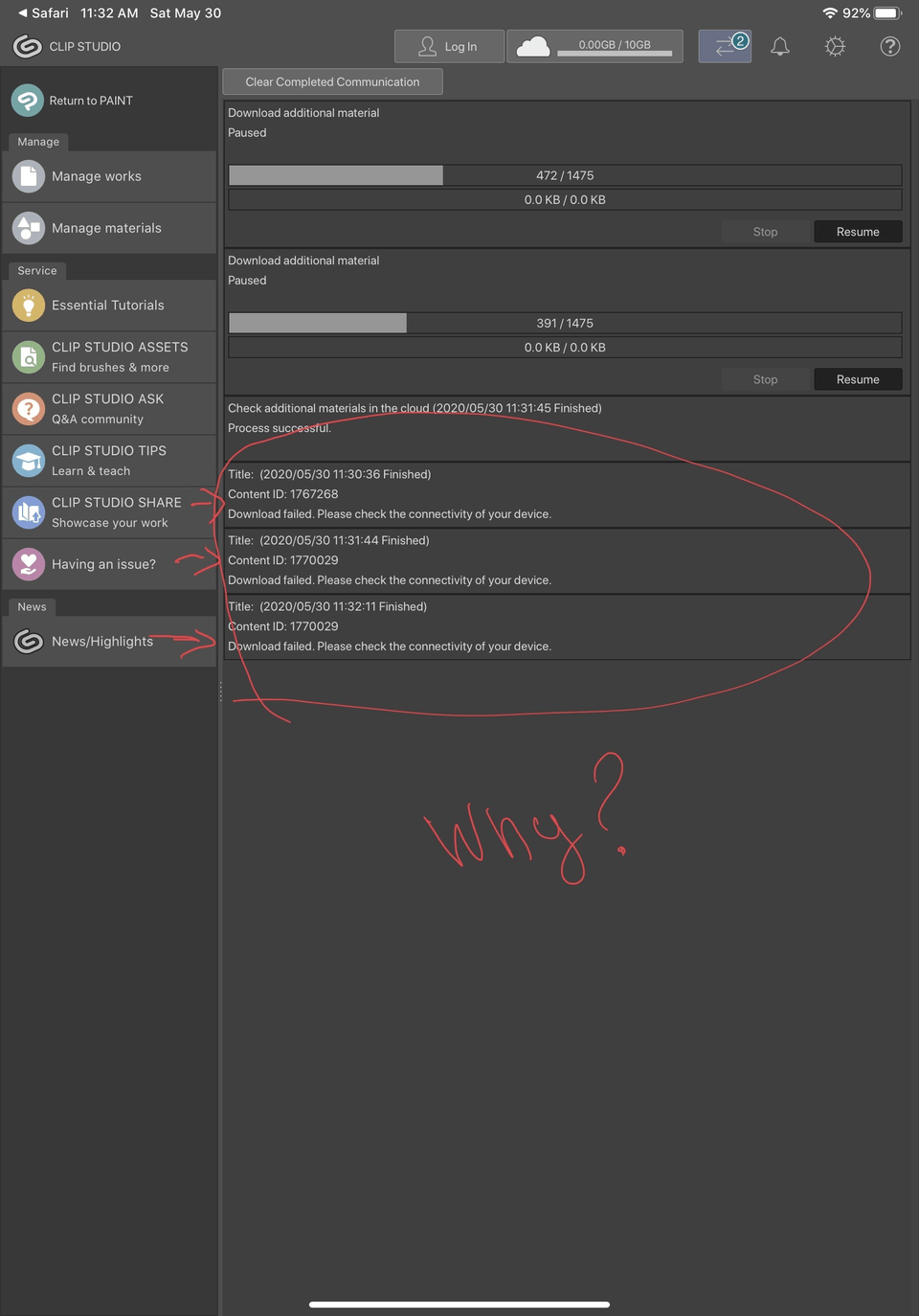Click the Log In button
The image size is (919, 1316).
click(x=449, y=46)
